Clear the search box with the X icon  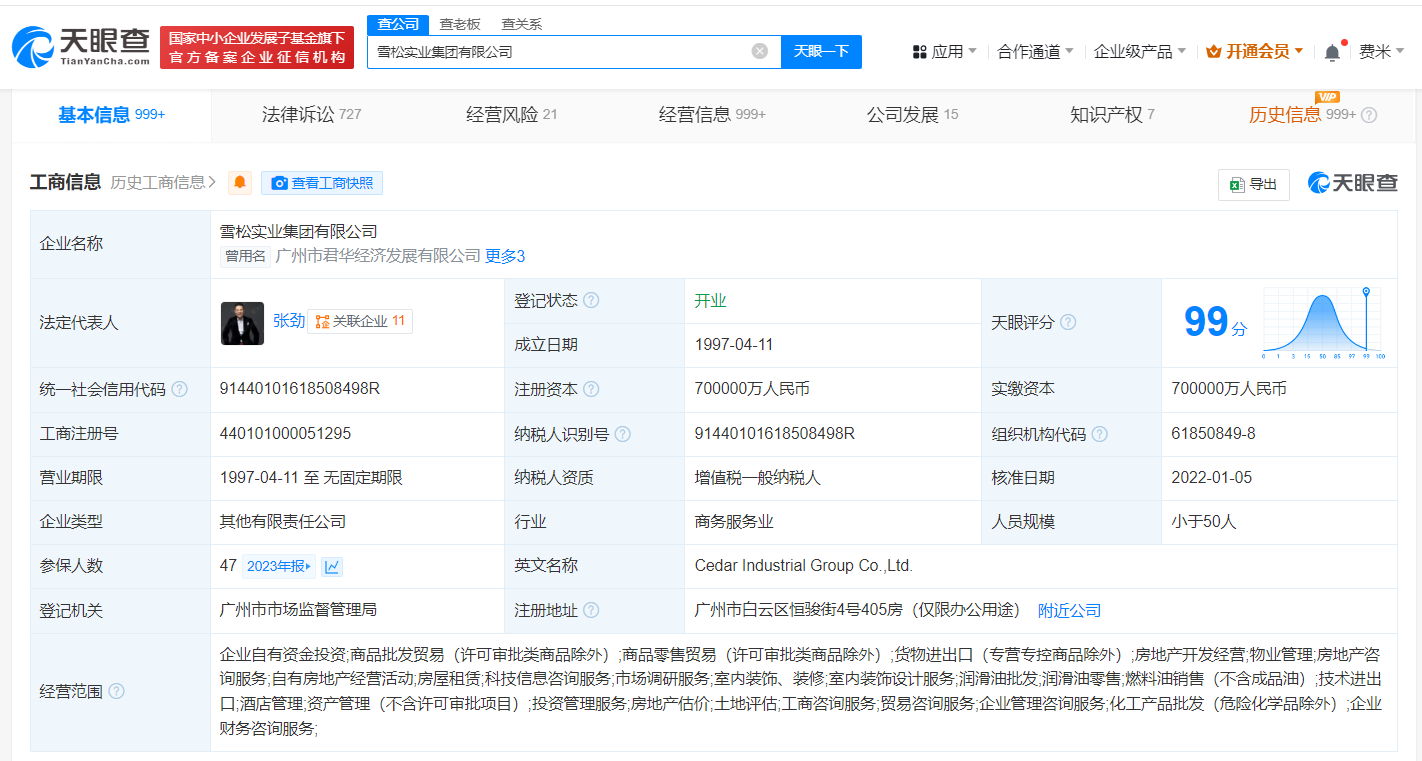(760, 51)
